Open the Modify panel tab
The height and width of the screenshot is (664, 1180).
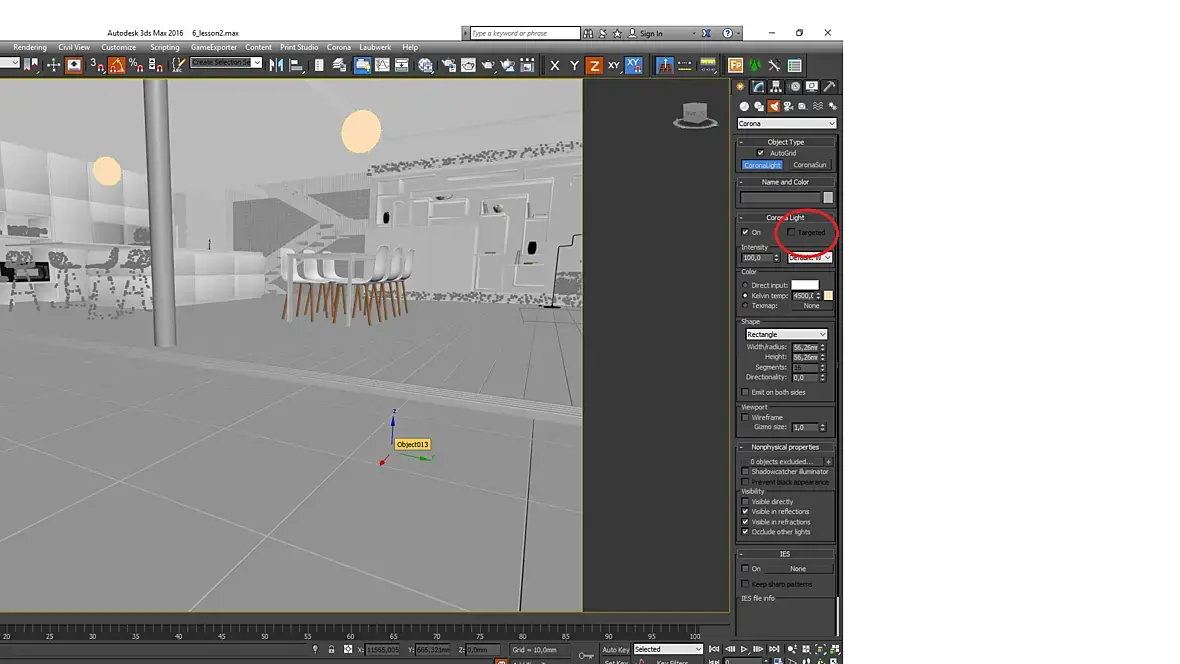pyautogui.click(x=758, y=87)
